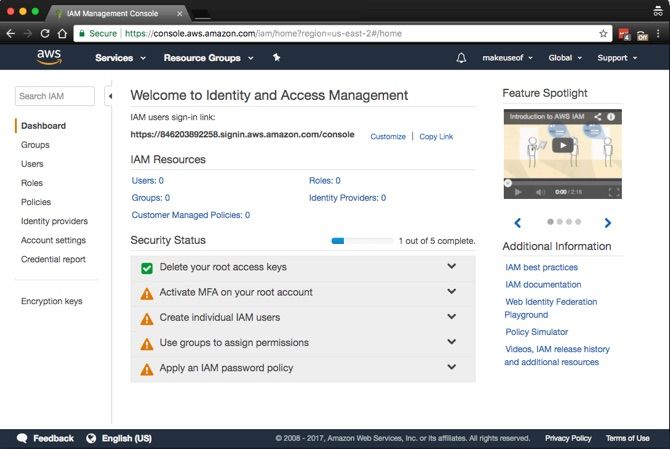Play the Introduction to AWS IAM video
The width and height of the screenshot is (670, 449).
click(563, 145)
